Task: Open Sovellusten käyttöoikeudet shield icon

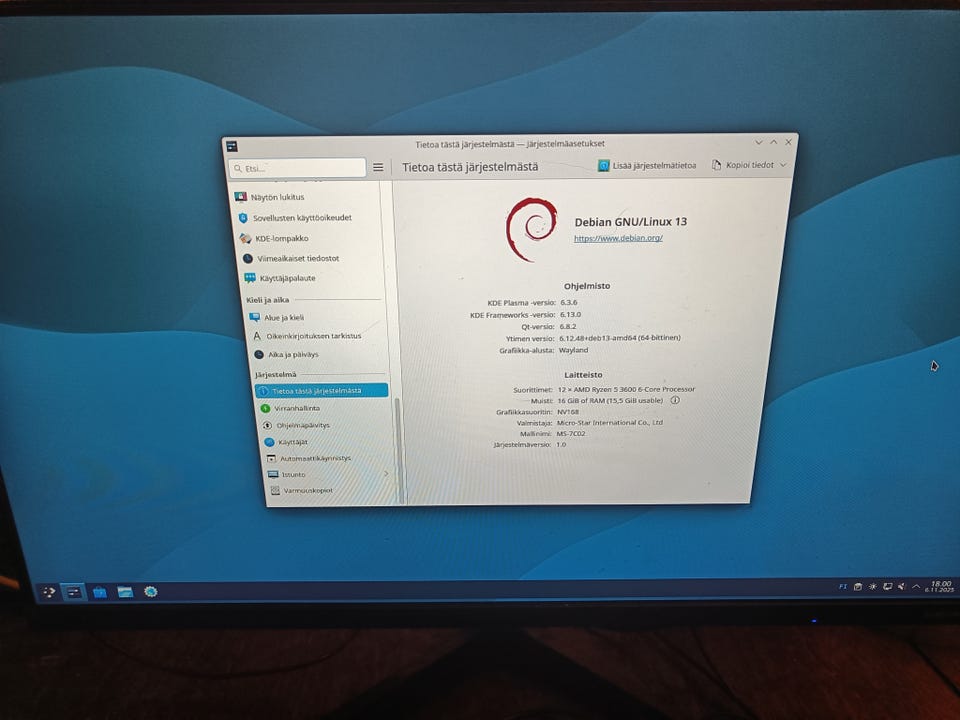Action: pos(243,218)
